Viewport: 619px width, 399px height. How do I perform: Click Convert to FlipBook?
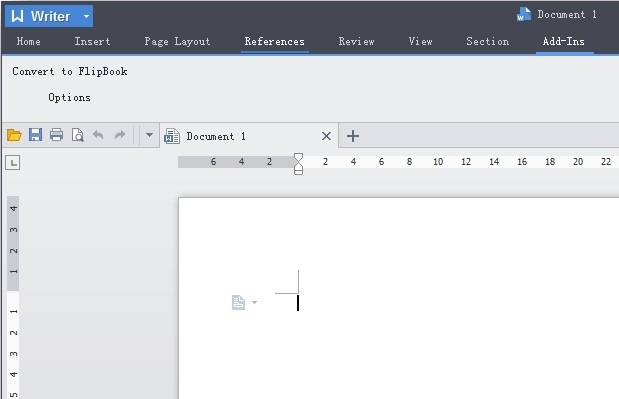[70, 71]
